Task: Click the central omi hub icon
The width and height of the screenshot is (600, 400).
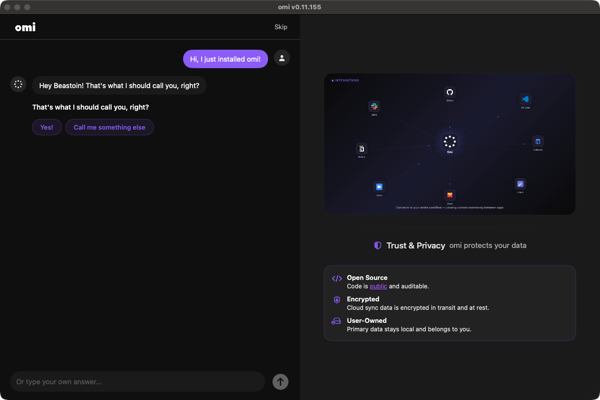Action: pyautogui.click(x=450, y=142)
